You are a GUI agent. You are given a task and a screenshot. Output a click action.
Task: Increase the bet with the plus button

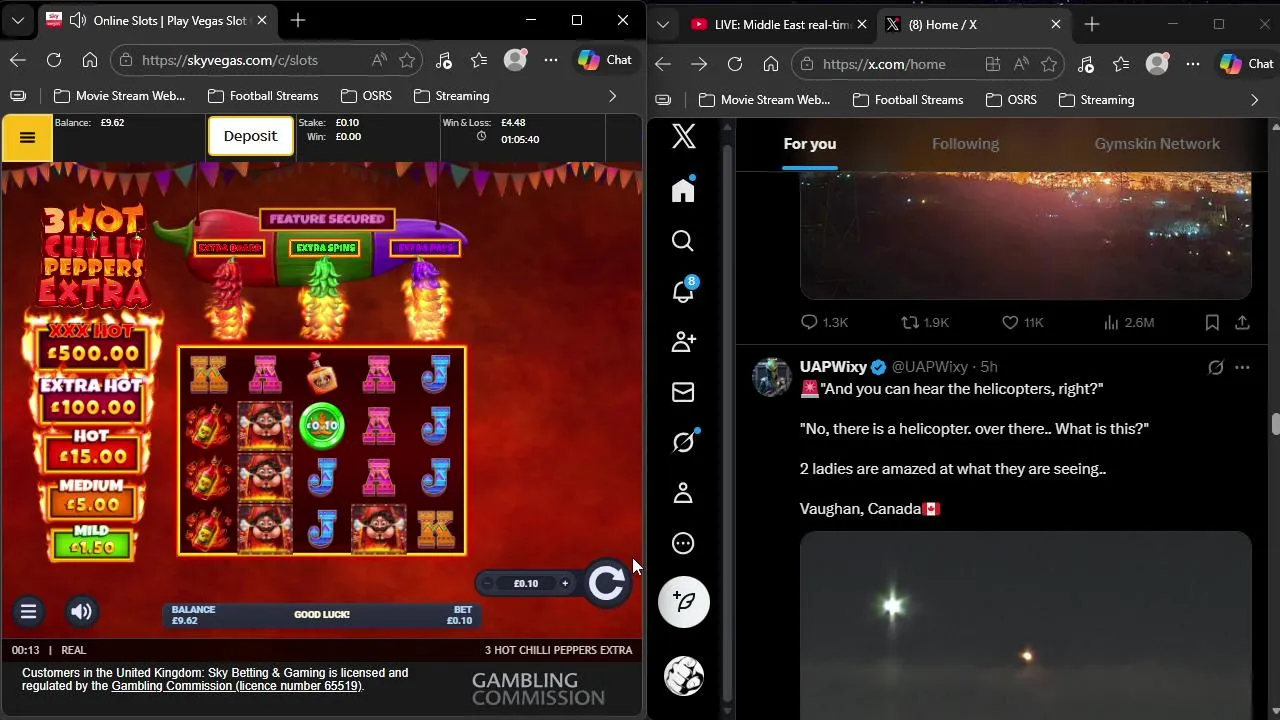pyautogui.click(x=565, y=584)
